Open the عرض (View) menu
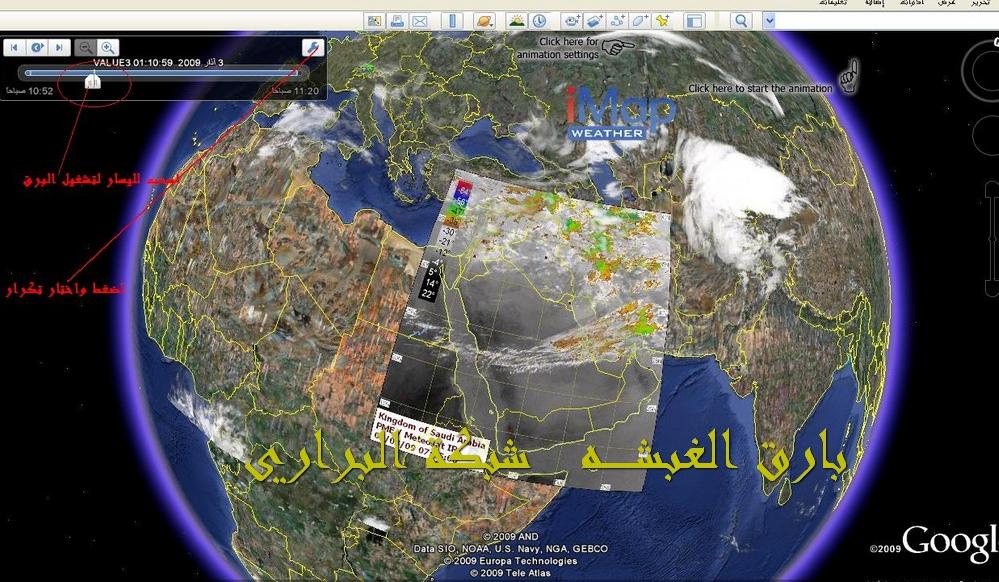The image size is (999, 582). coord(947,3)
